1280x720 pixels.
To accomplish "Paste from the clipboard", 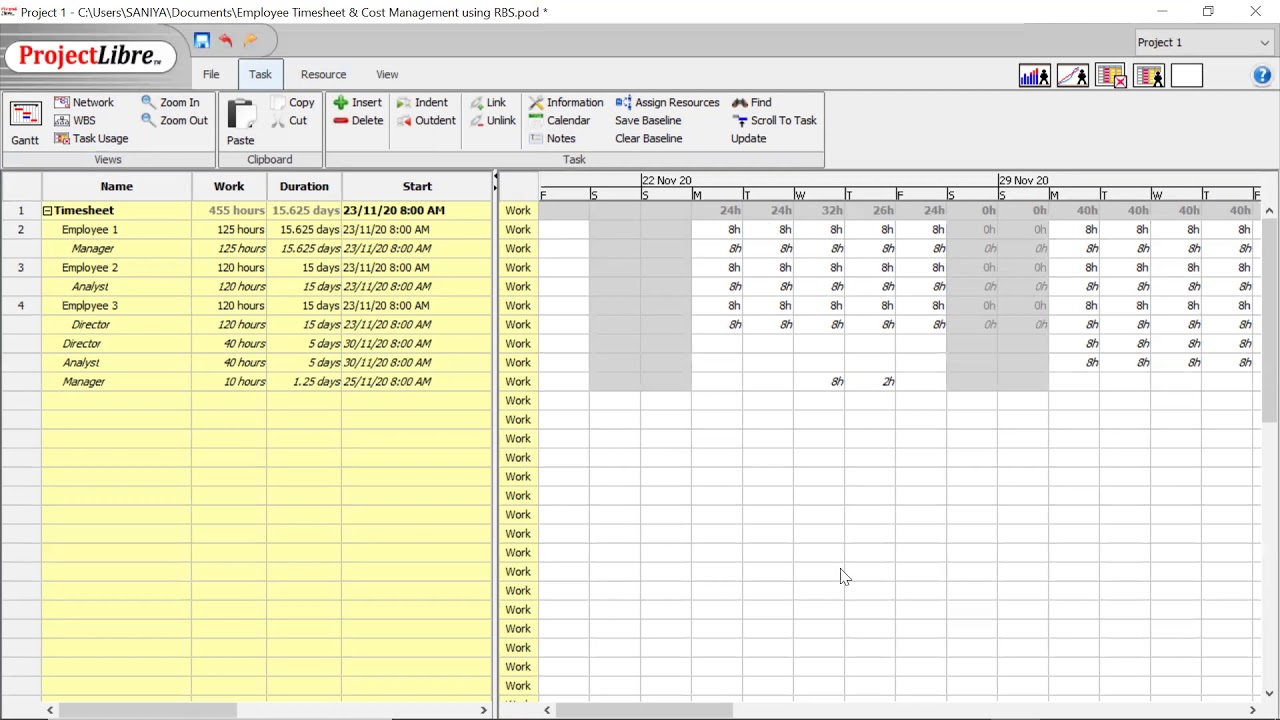I will (x=240, y=123).
